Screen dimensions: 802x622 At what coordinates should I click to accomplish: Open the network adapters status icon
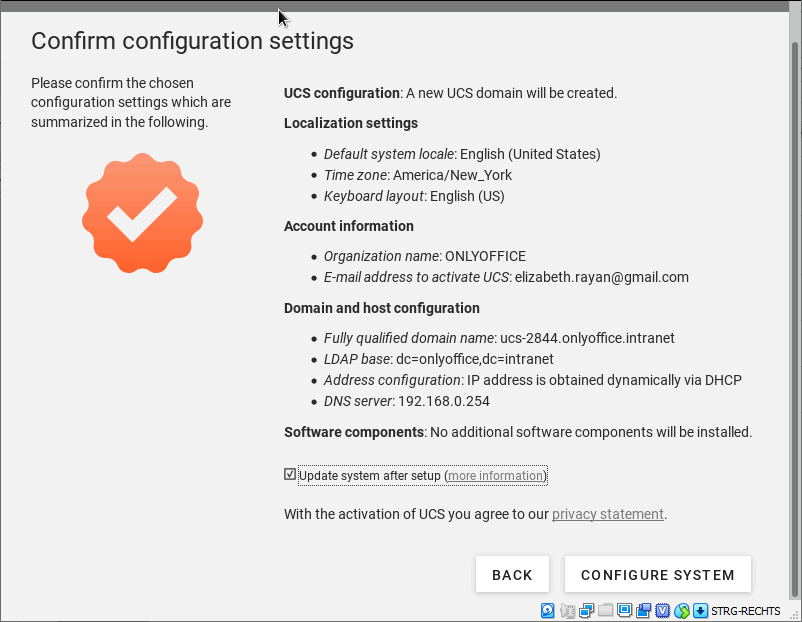586,610
